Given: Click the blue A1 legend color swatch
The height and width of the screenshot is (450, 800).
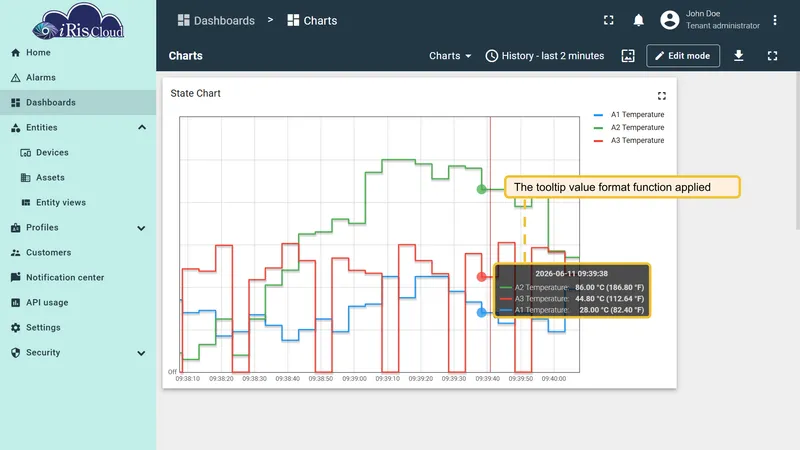Looking at the screenshot, I should click(598, 115).
